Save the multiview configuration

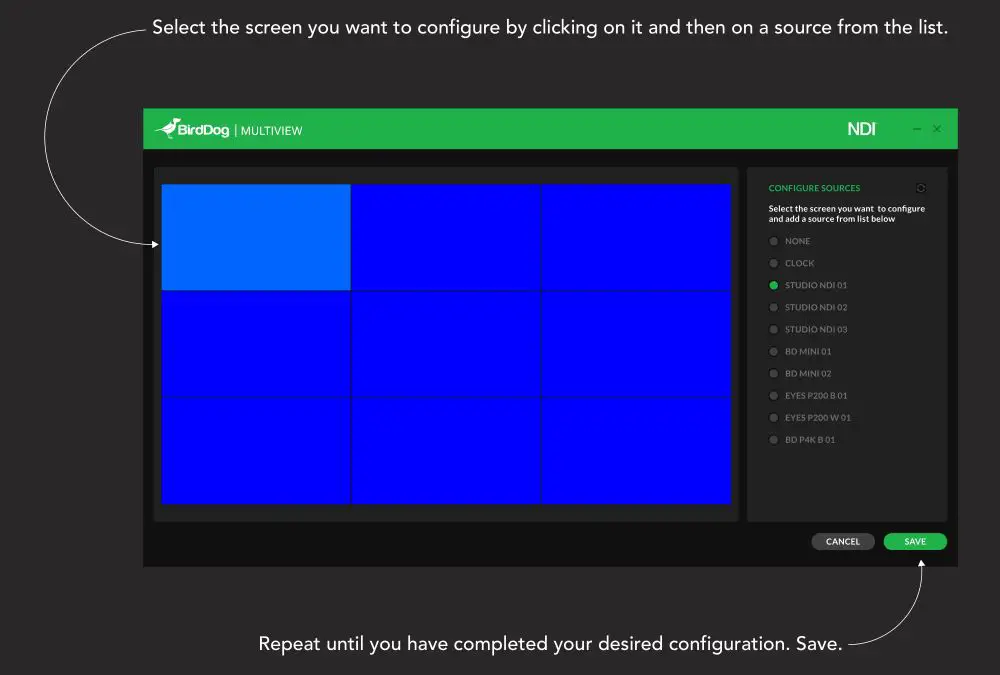(x=914, y=541)
